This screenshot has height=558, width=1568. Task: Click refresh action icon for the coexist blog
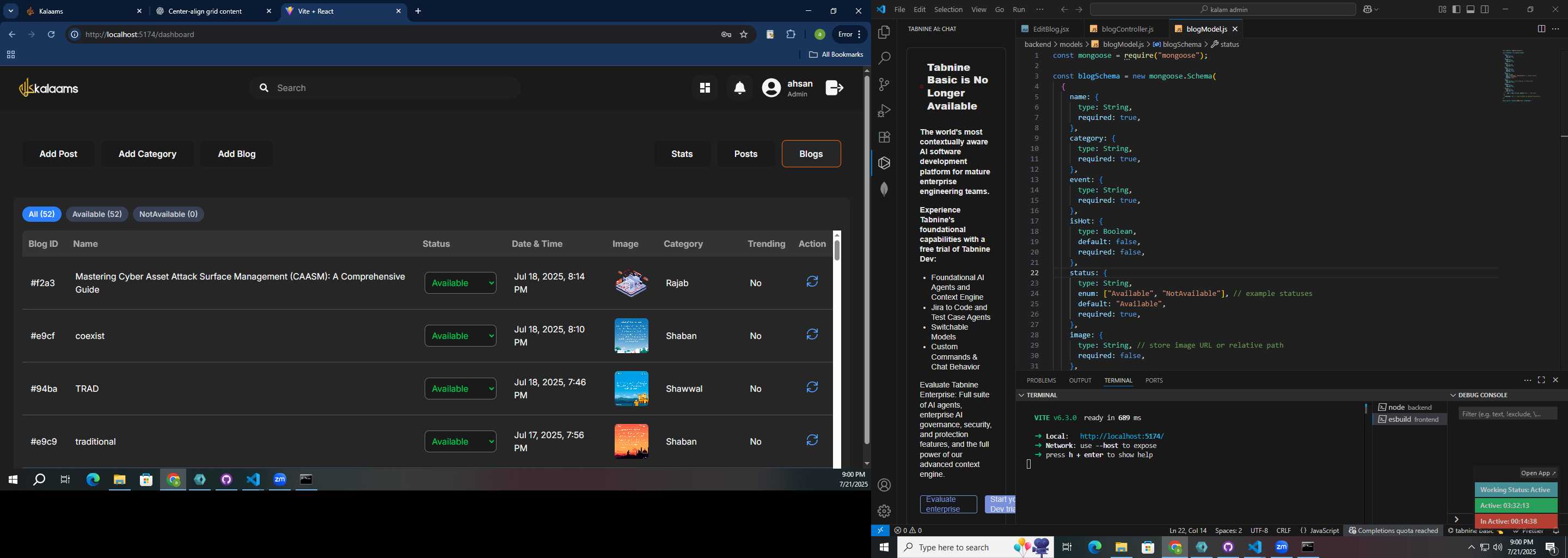click(x=812, y=335)
